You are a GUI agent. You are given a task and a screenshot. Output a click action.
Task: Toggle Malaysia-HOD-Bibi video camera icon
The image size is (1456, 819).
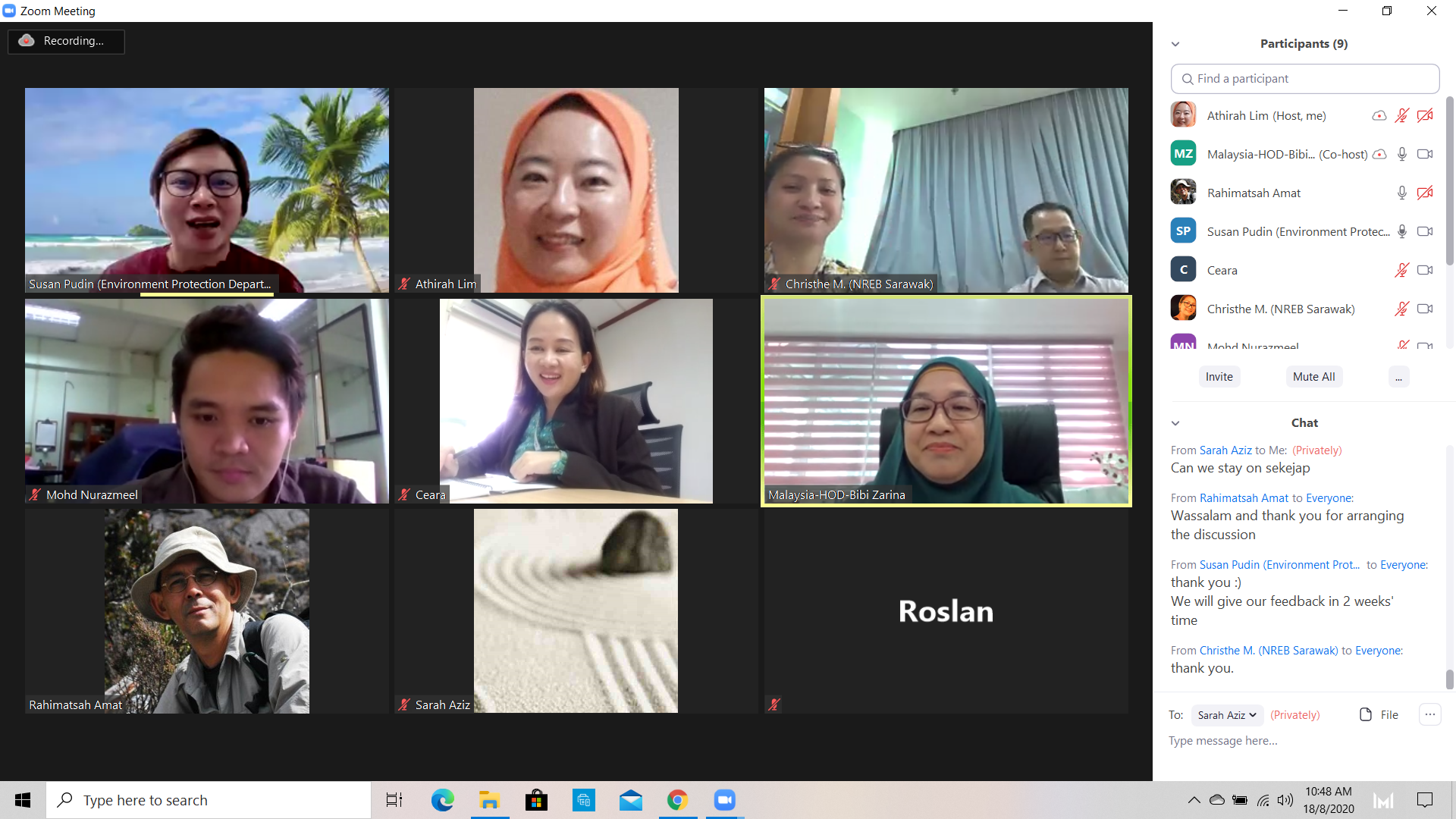1425,155
